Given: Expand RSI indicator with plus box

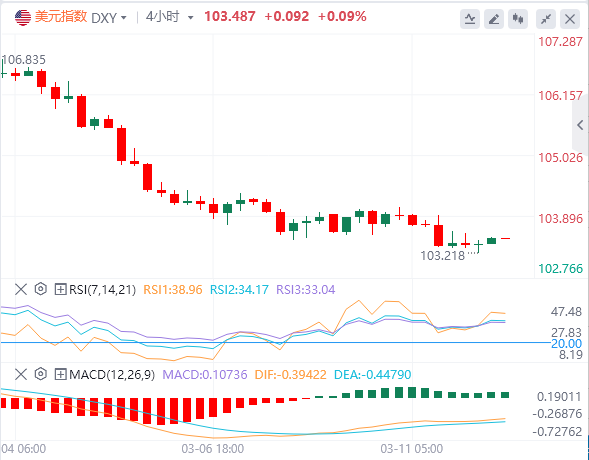Looking at the screenshot, I should click(x=60, y=290).
